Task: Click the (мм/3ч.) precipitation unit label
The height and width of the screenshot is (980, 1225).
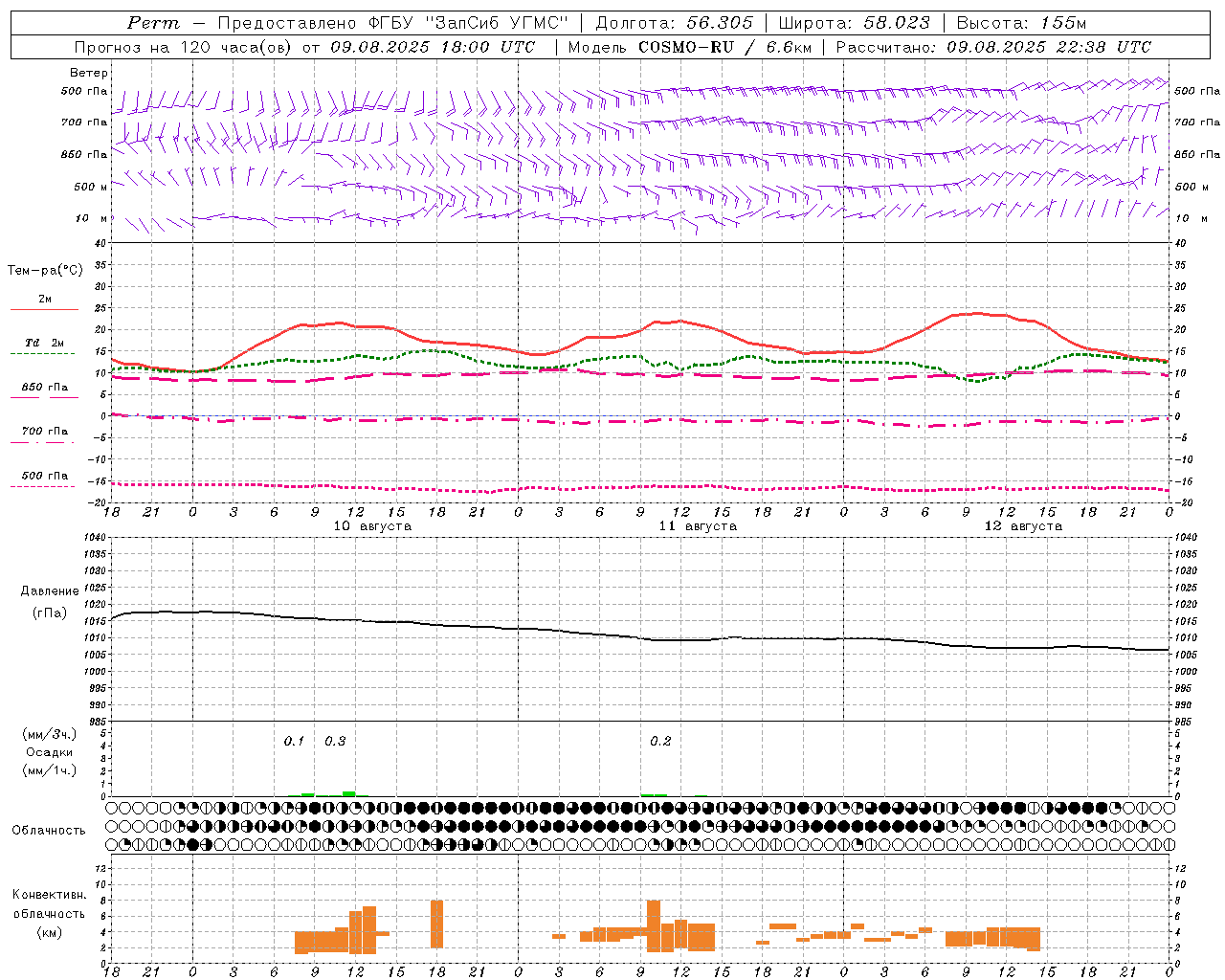Action: coord(50,734)
